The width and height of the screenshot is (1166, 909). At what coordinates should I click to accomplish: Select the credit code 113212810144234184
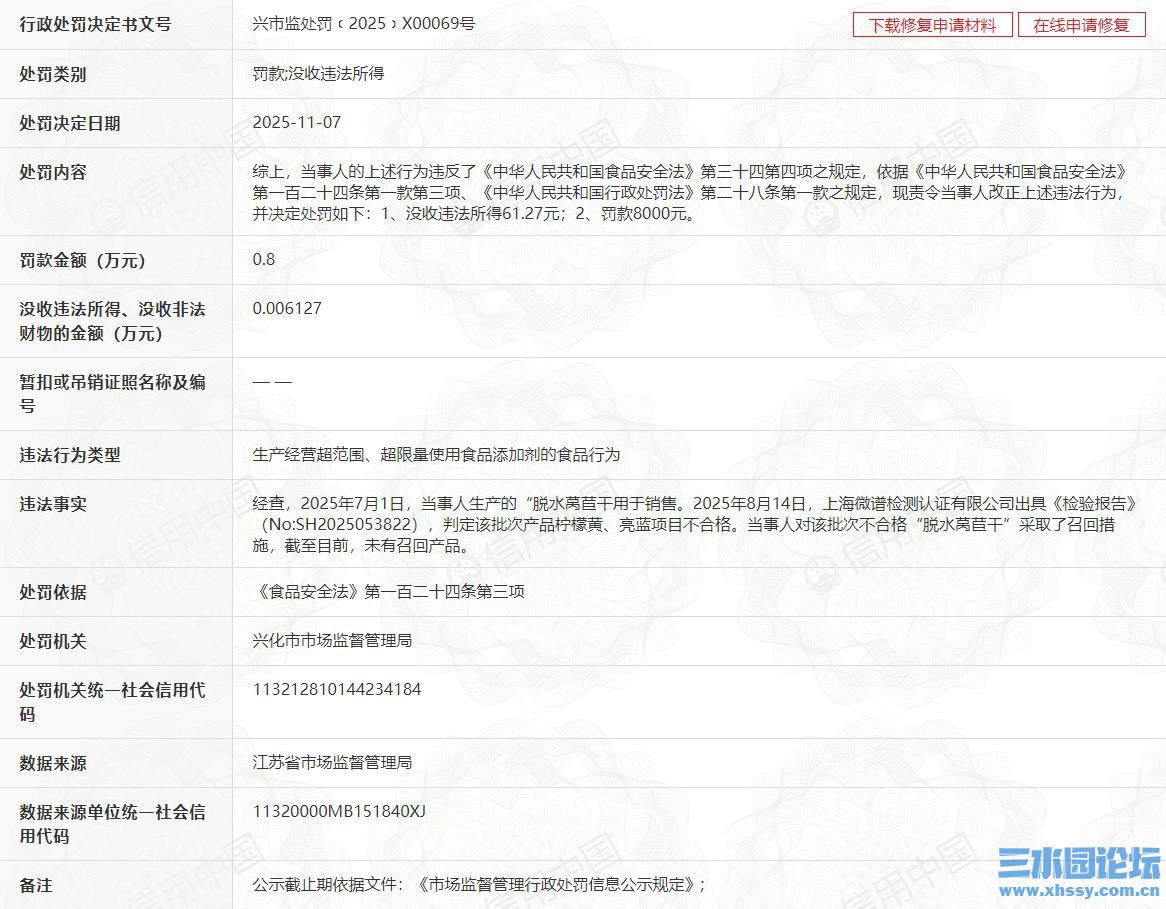coord(337,690)
